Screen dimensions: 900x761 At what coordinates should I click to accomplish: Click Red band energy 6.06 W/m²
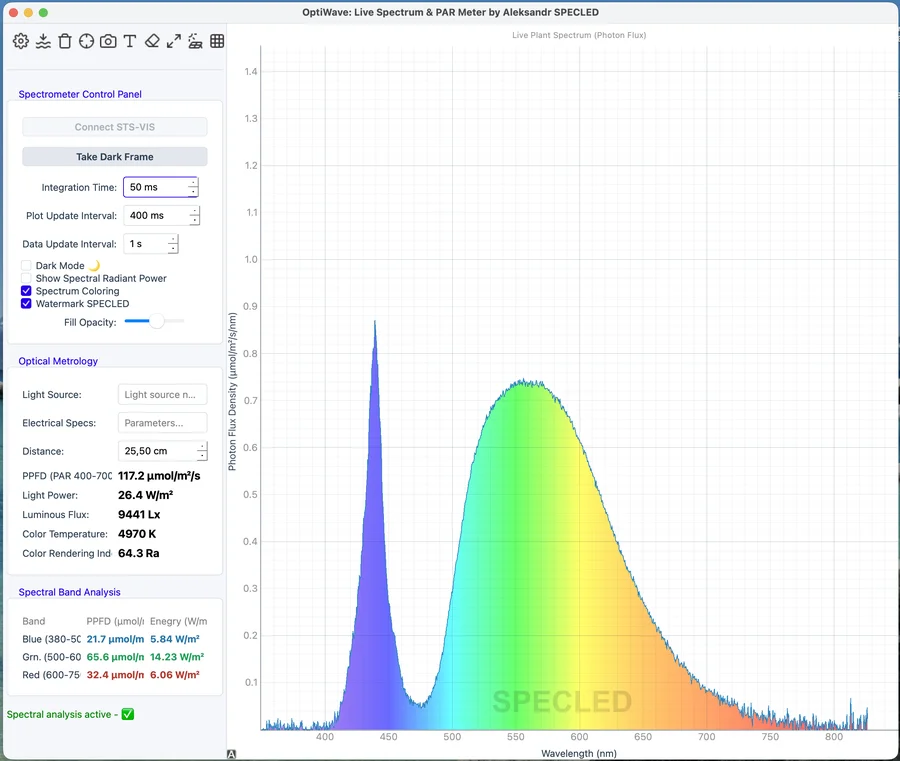[x=175, y=674]
